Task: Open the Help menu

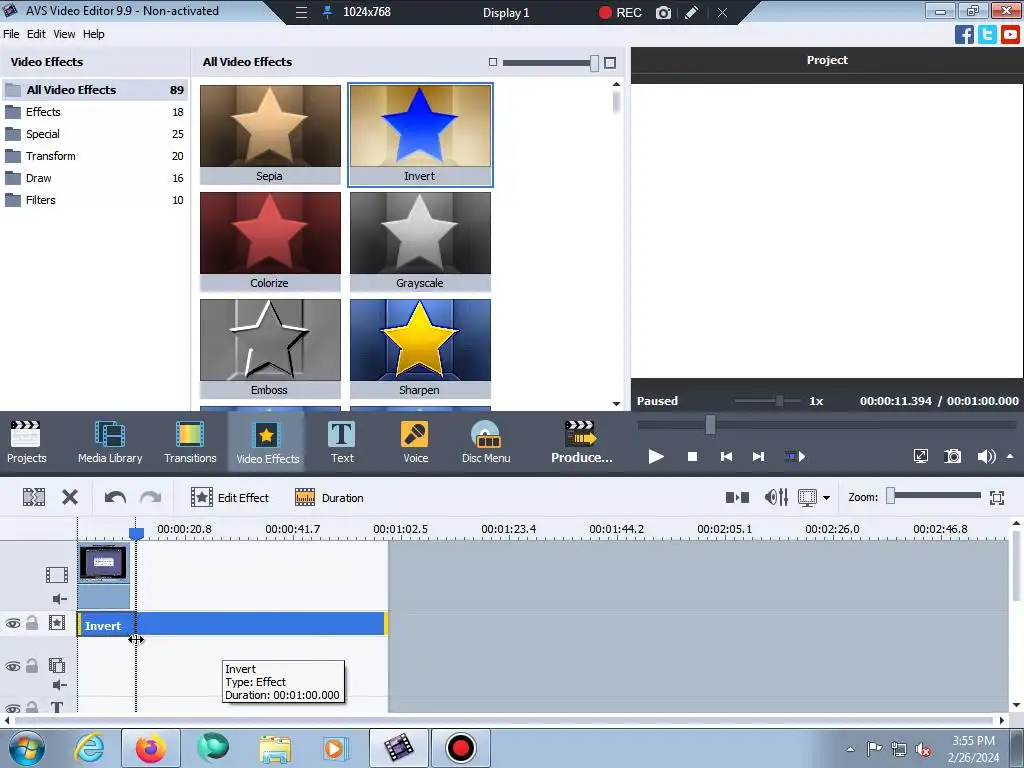Action: pyautogui.click(x=93, y=34)
